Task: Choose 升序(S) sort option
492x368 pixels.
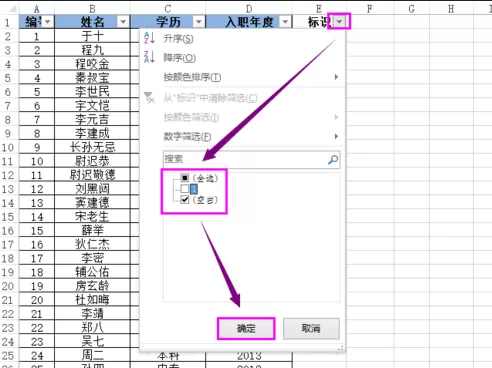Action: pyautogui.click(x=178, y=39)
